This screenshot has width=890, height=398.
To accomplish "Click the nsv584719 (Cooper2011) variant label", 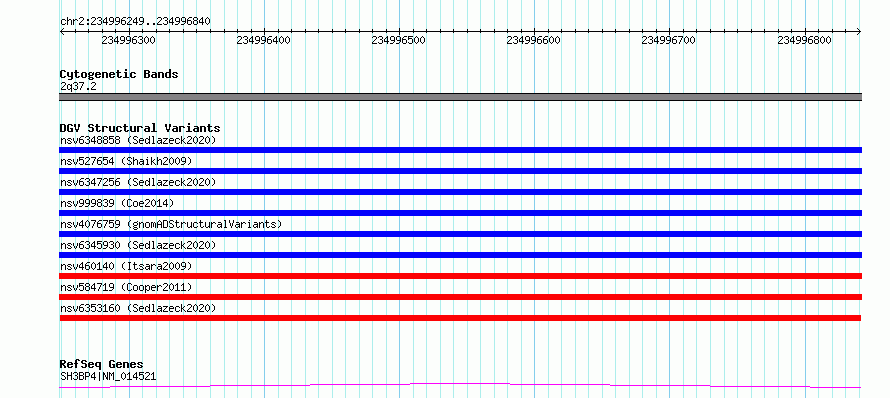I will (x=126, y=287).
